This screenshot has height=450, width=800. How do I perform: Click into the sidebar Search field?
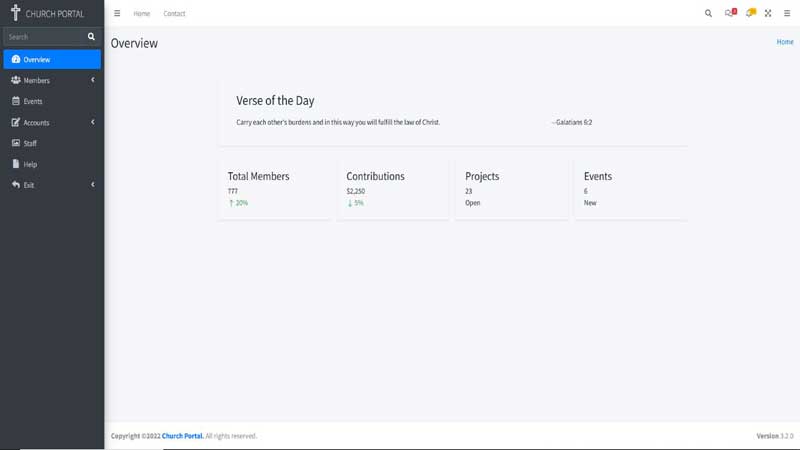click(42, 37)
